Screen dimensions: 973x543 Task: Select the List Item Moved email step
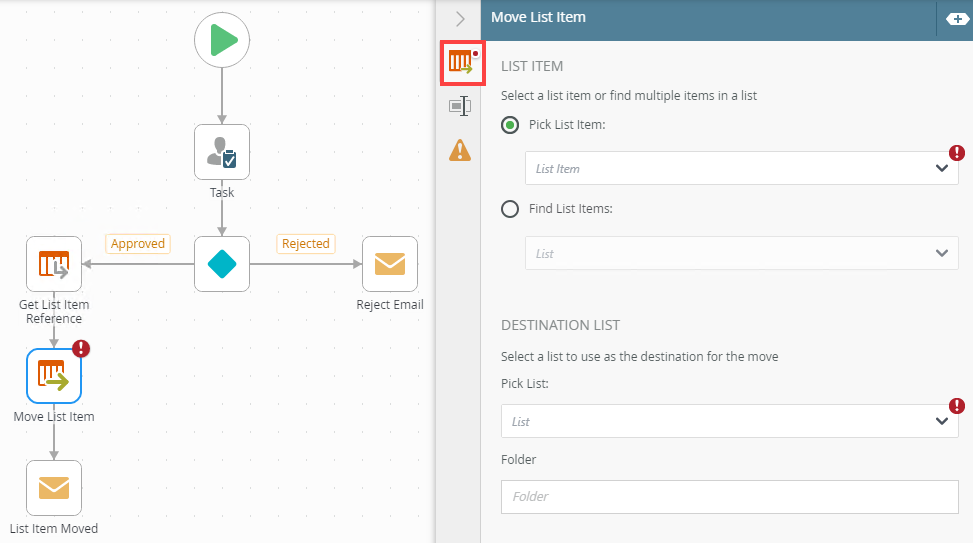coord(54,488)
